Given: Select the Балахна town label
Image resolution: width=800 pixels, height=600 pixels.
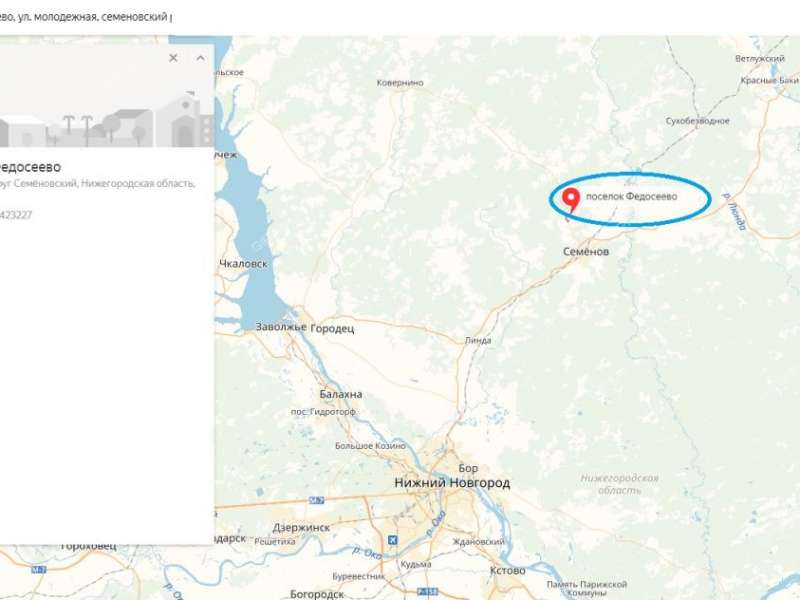Looking at the screenshot, I should [x=341, y=394].
